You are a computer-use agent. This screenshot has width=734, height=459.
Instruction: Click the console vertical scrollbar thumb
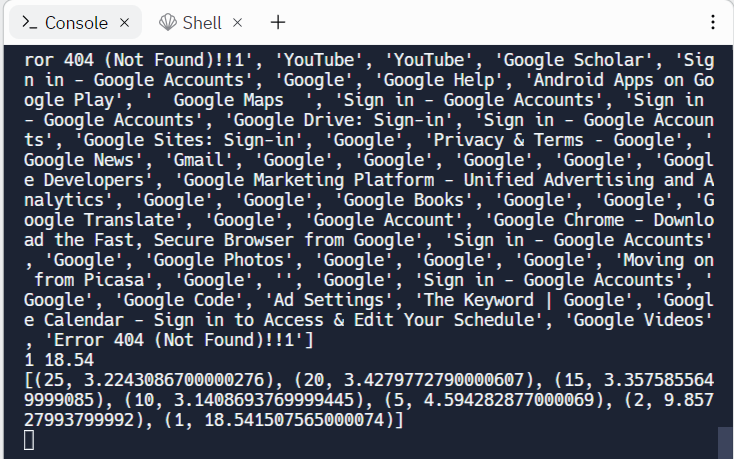[724, 441]
